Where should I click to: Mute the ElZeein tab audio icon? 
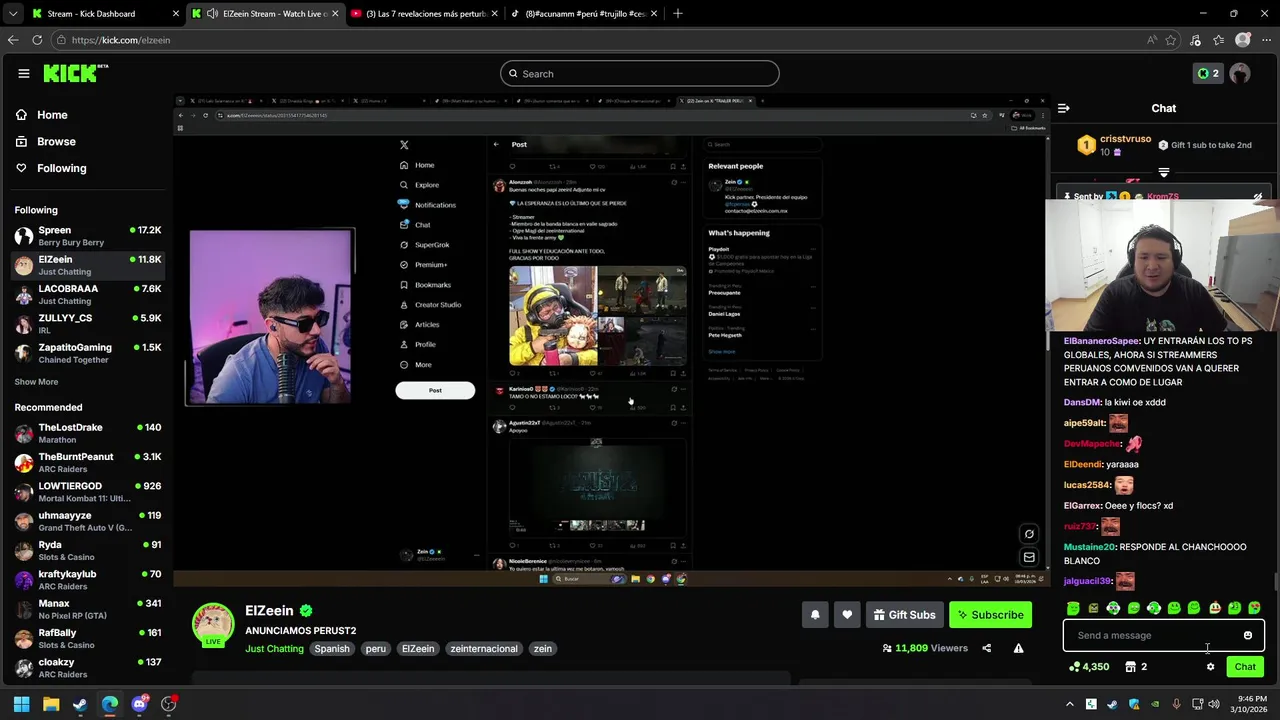pyautogui.click(x=212, y=14)
